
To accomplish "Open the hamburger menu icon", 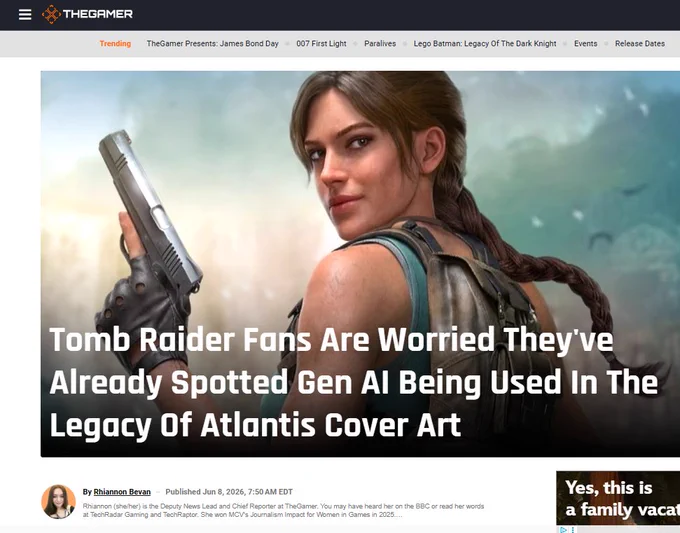I will [x=25, y=14].
